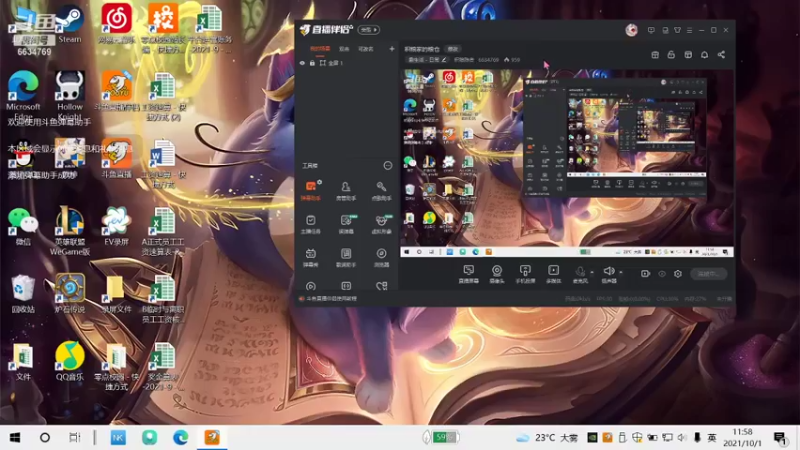Switch to the third scene tab
The image size is (800, 450).
click(x=366, y=49)
